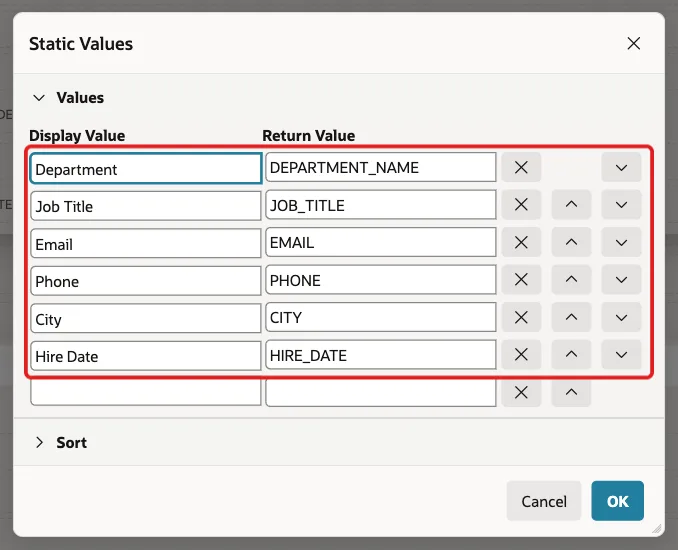
Task: Click the Return Value column header
Action: [309, 136]
